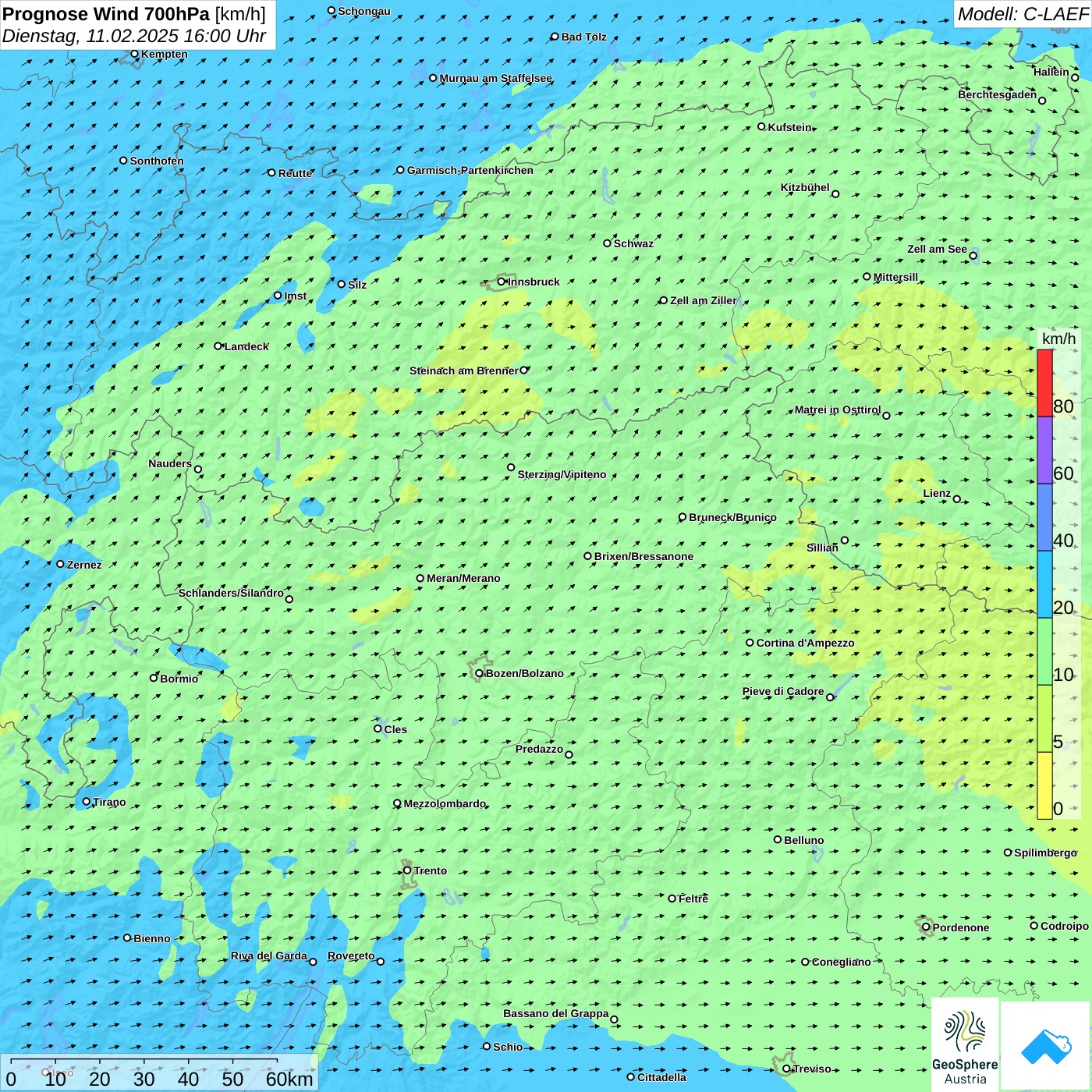Click the forecast date "Dienstag, 11.02.2025" text
Image resolution: width=1092 pixels, height=1092 pixels.
[90, 36]
